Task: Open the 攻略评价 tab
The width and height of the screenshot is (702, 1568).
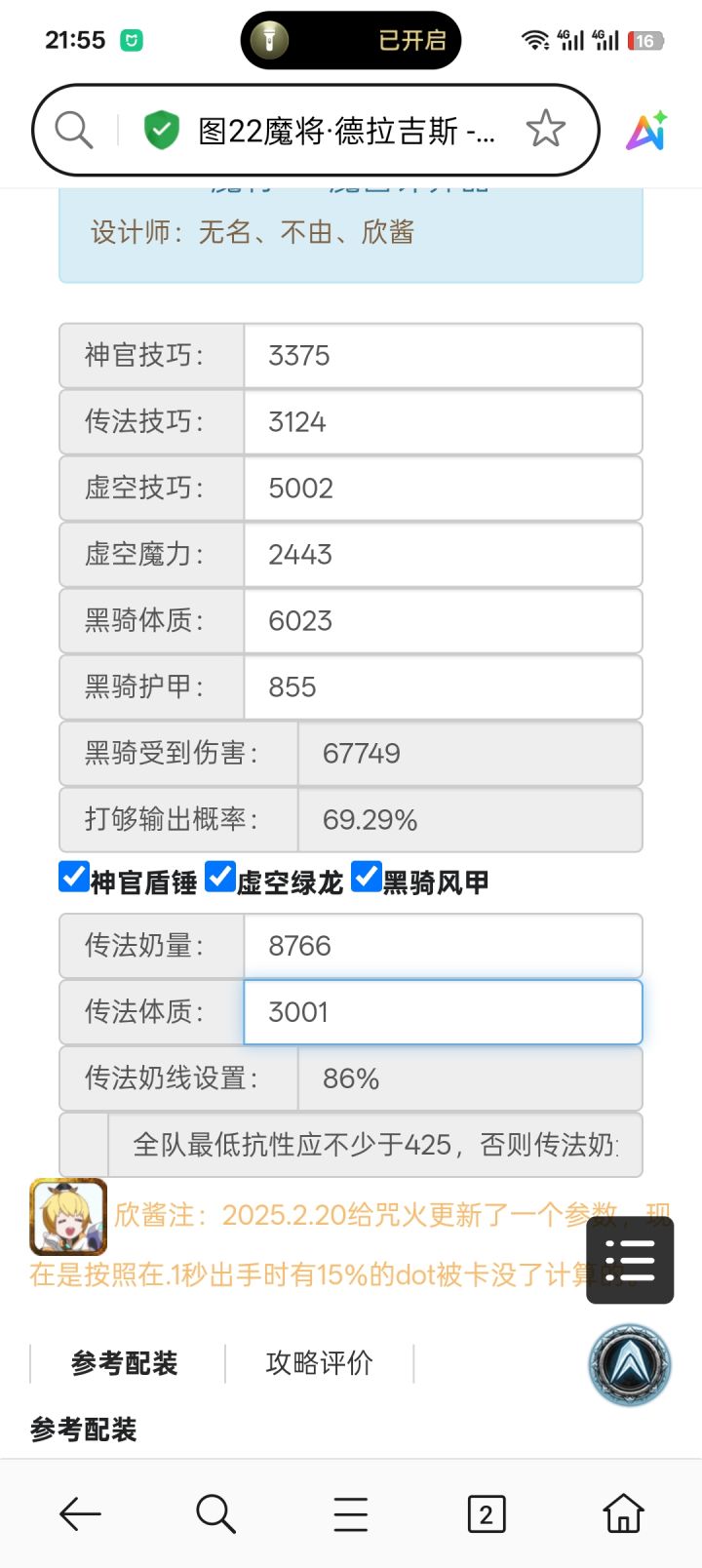Action: click(319, 1363)
